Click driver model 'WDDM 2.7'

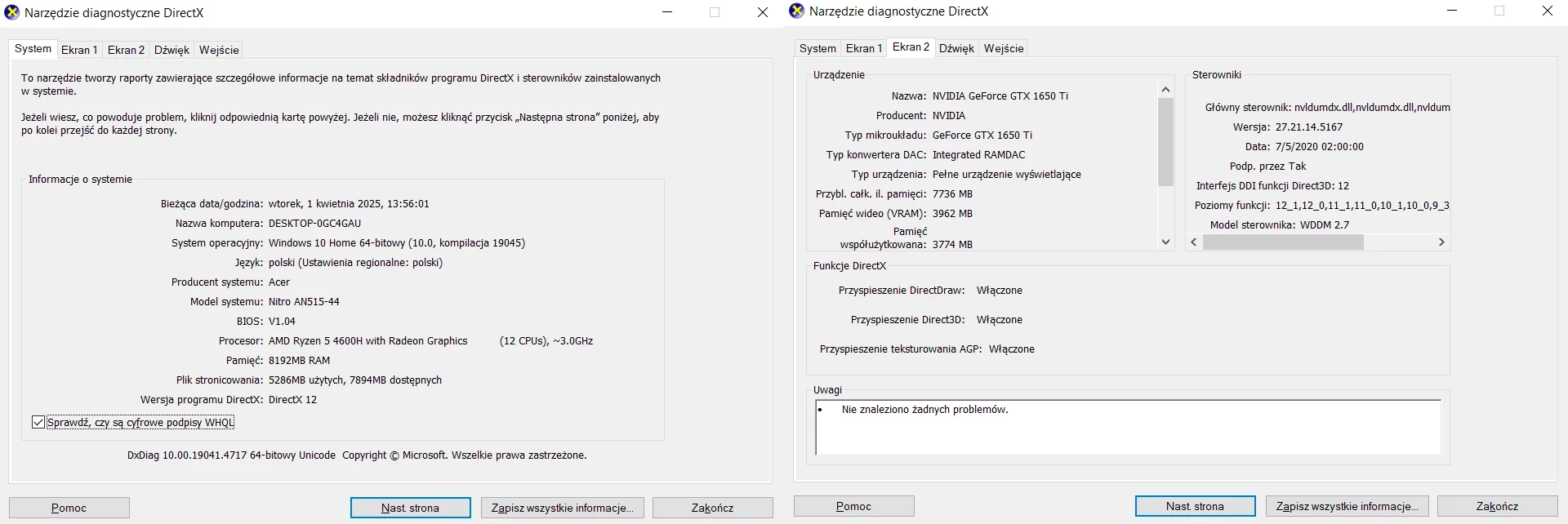[x=1324, y=224]
